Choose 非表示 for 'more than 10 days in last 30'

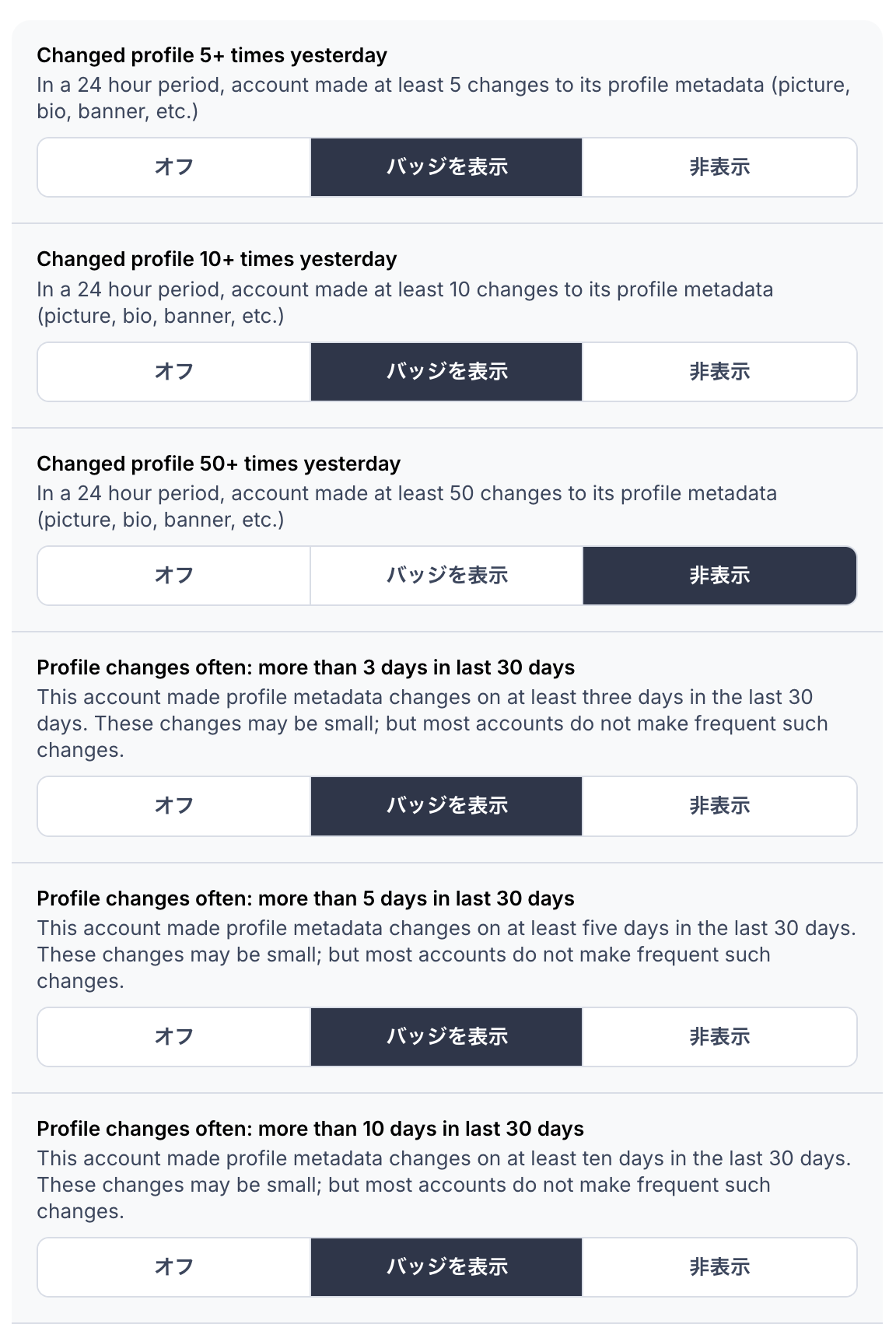click(x=719, y=1267)
